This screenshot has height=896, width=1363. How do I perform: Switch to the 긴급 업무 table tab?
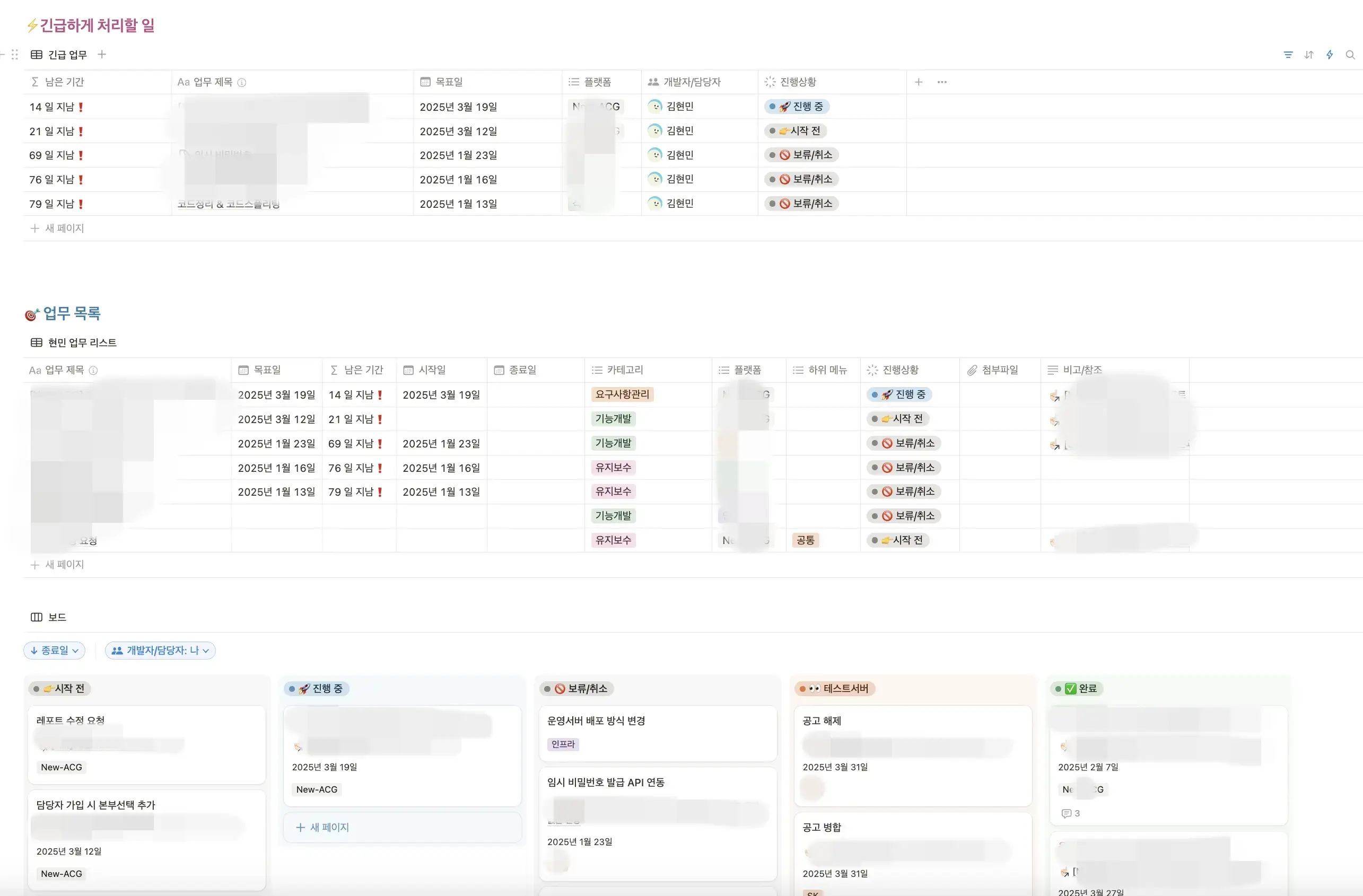[59, 55]
